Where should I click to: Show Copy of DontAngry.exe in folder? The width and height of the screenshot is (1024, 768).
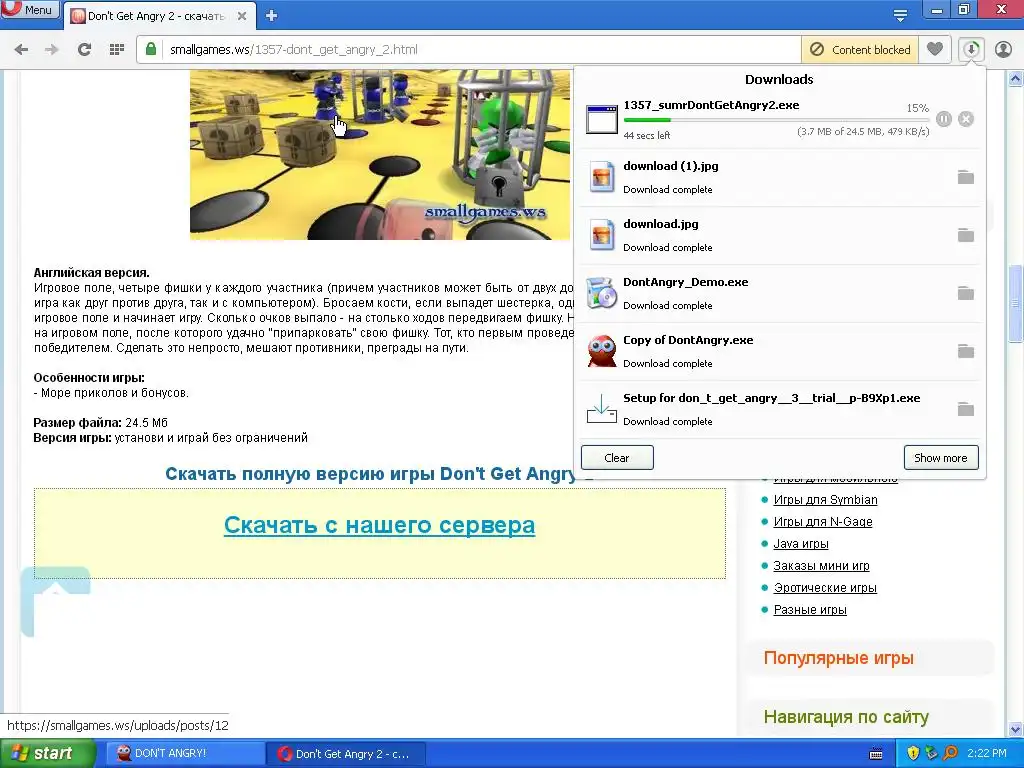click(x=965, y=351)
